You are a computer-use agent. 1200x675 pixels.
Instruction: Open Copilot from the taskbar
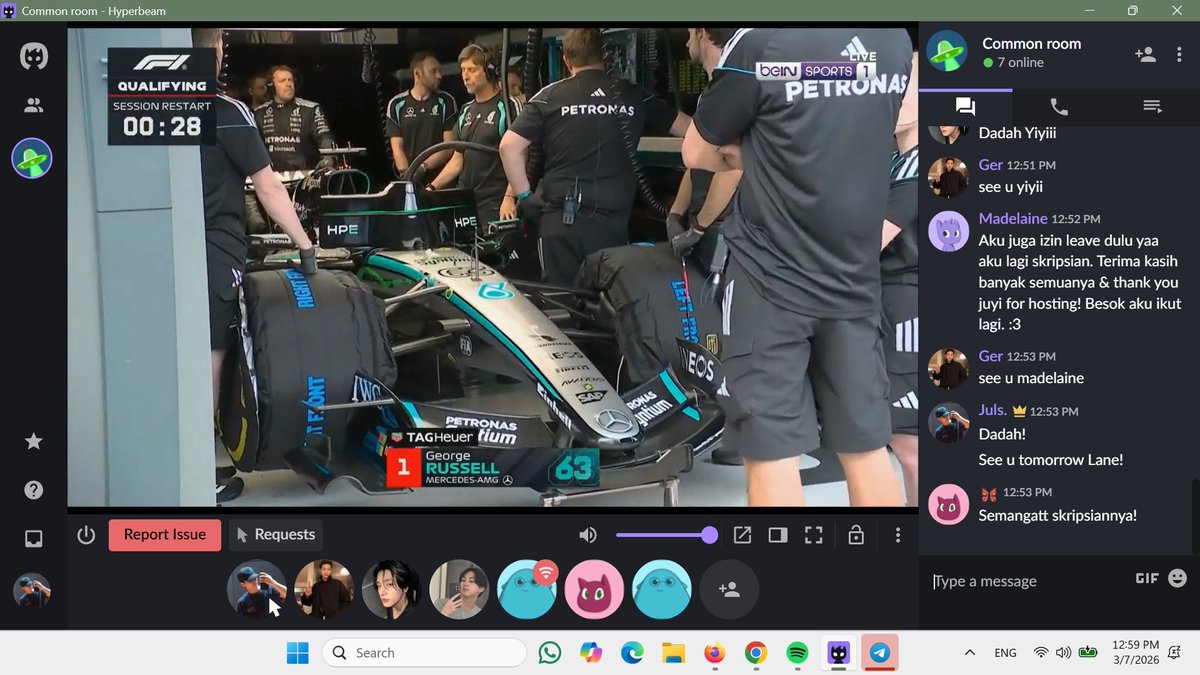click(x=591, y=653)
